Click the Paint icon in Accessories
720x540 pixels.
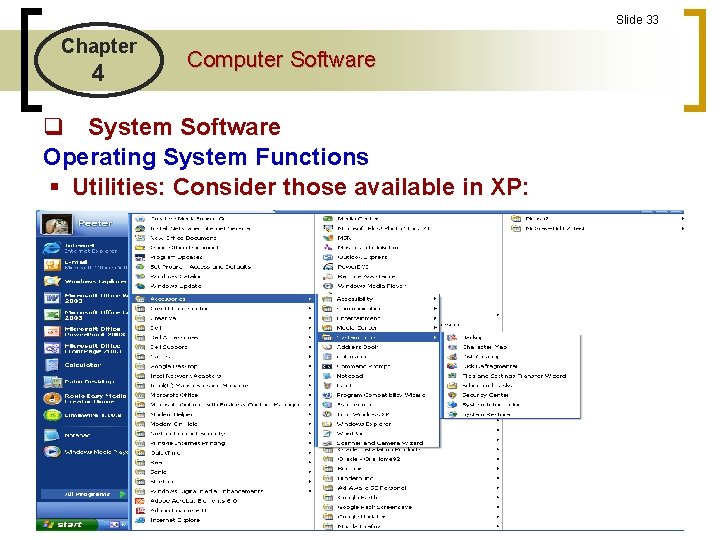point(327,386)
